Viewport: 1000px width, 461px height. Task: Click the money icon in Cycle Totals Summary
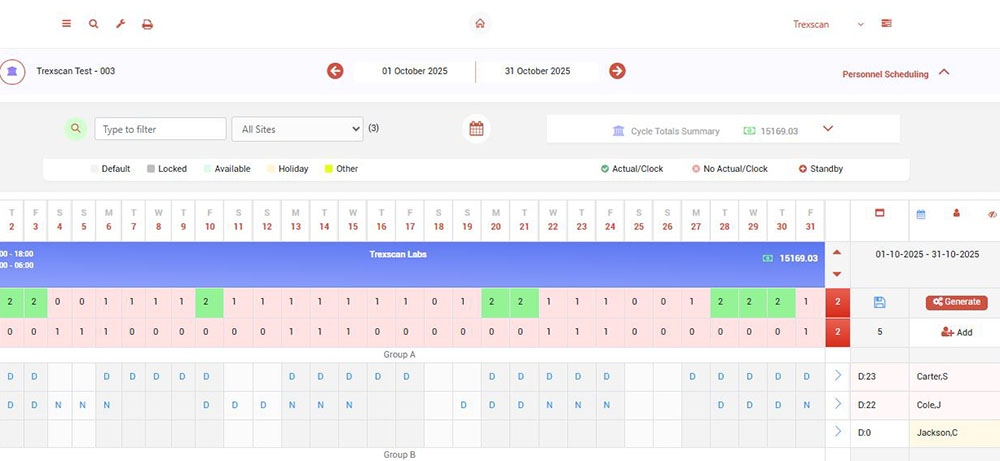pyautogui.click(x=749, y=131)
